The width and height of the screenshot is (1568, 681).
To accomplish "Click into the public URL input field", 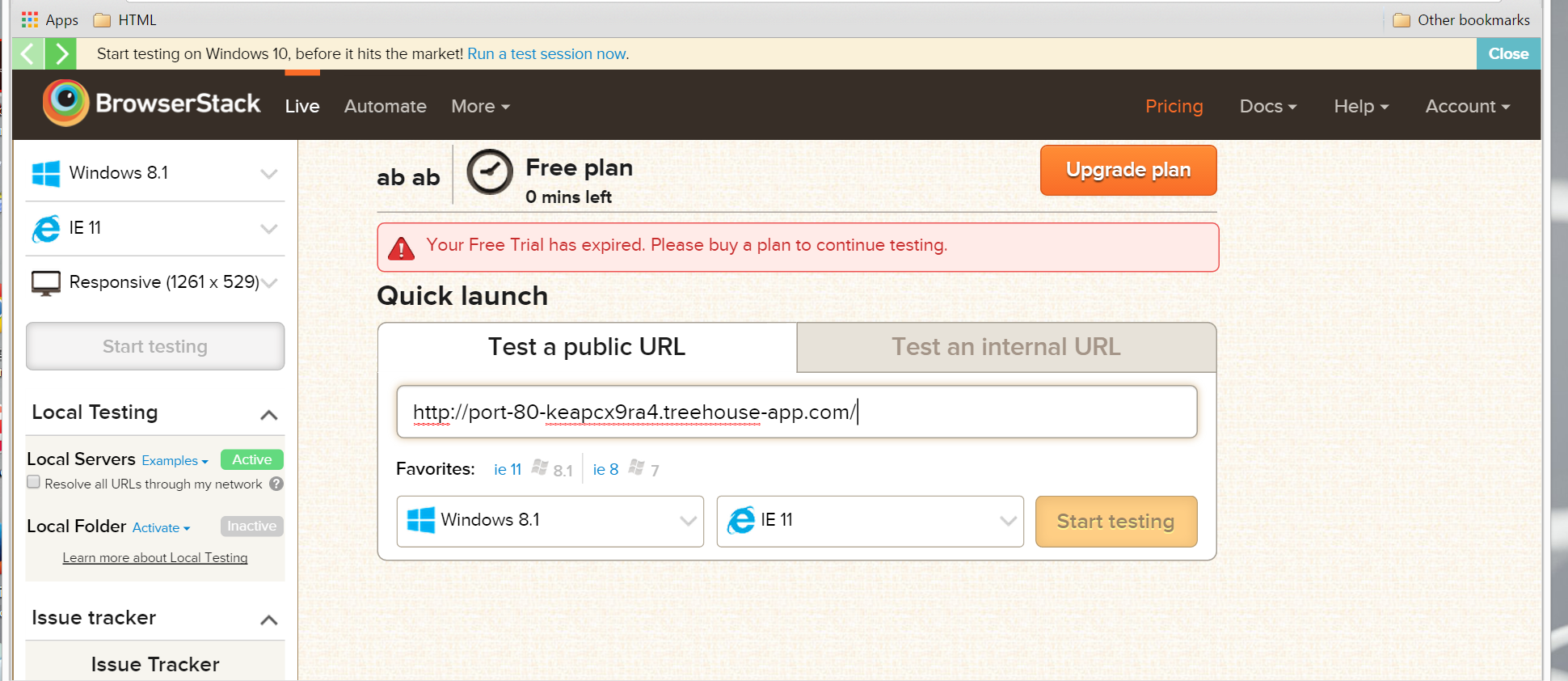I will pyautogui.click(x=797, y=412).
